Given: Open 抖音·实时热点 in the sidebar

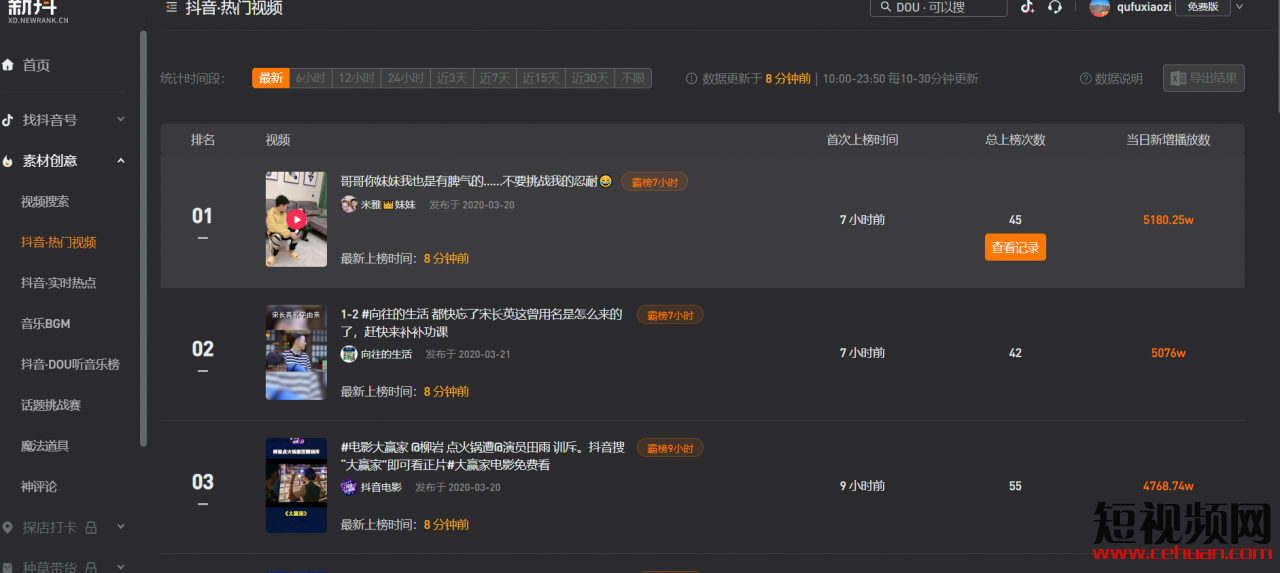Looking at the screenshot, I should [58, 283].
